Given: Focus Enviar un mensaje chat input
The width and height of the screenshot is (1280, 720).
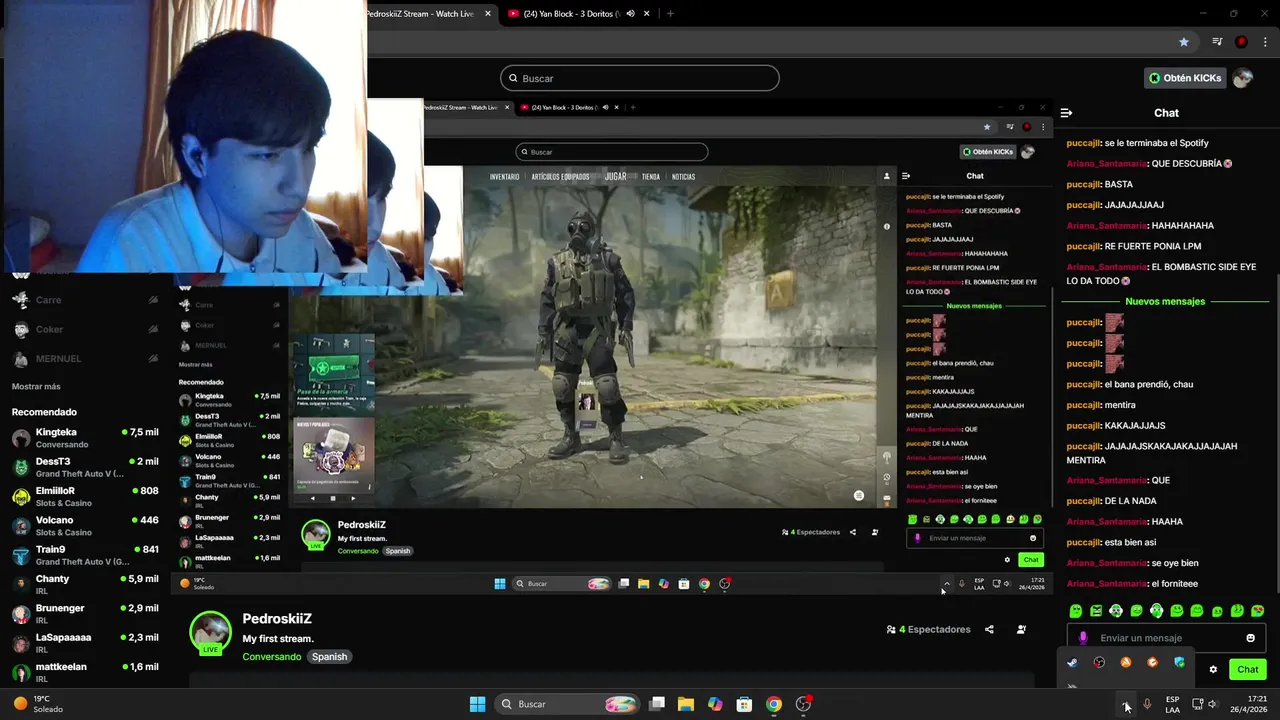Looking at the screenshot, I should [x=1165, y=638].
